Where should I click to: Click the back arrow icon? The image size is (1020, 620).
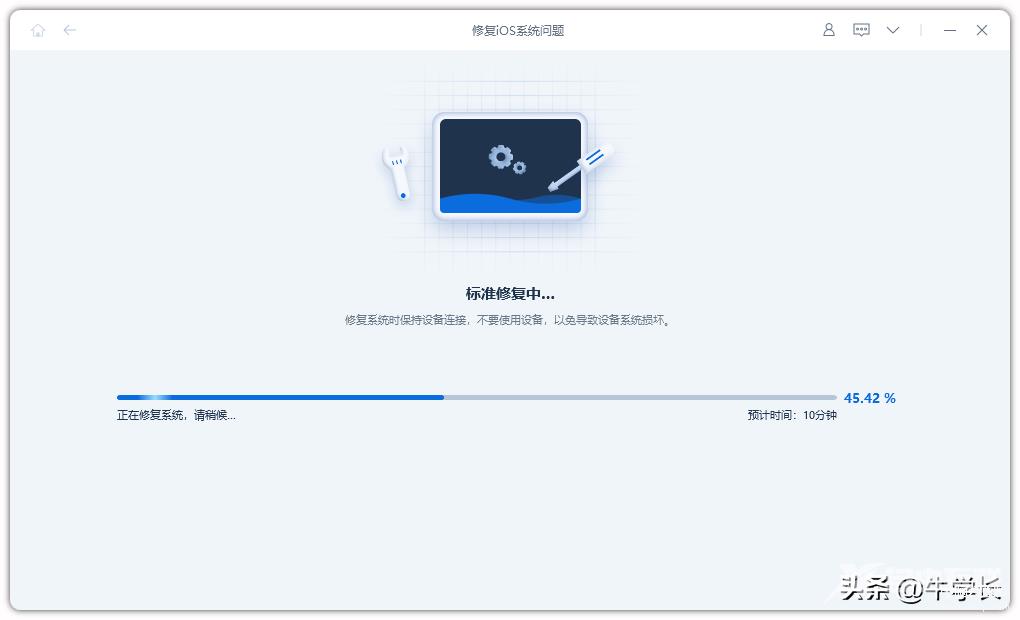pyautogui.click(x=70, y=30)
